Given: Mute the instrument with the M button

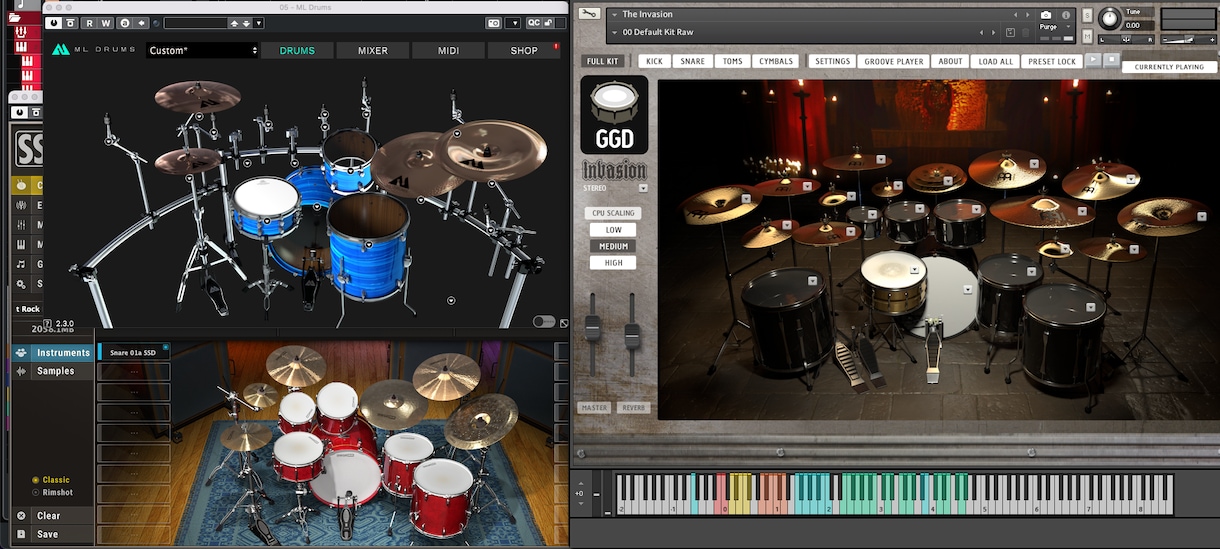Looking at the screenshot, I should pos(1087,36).
